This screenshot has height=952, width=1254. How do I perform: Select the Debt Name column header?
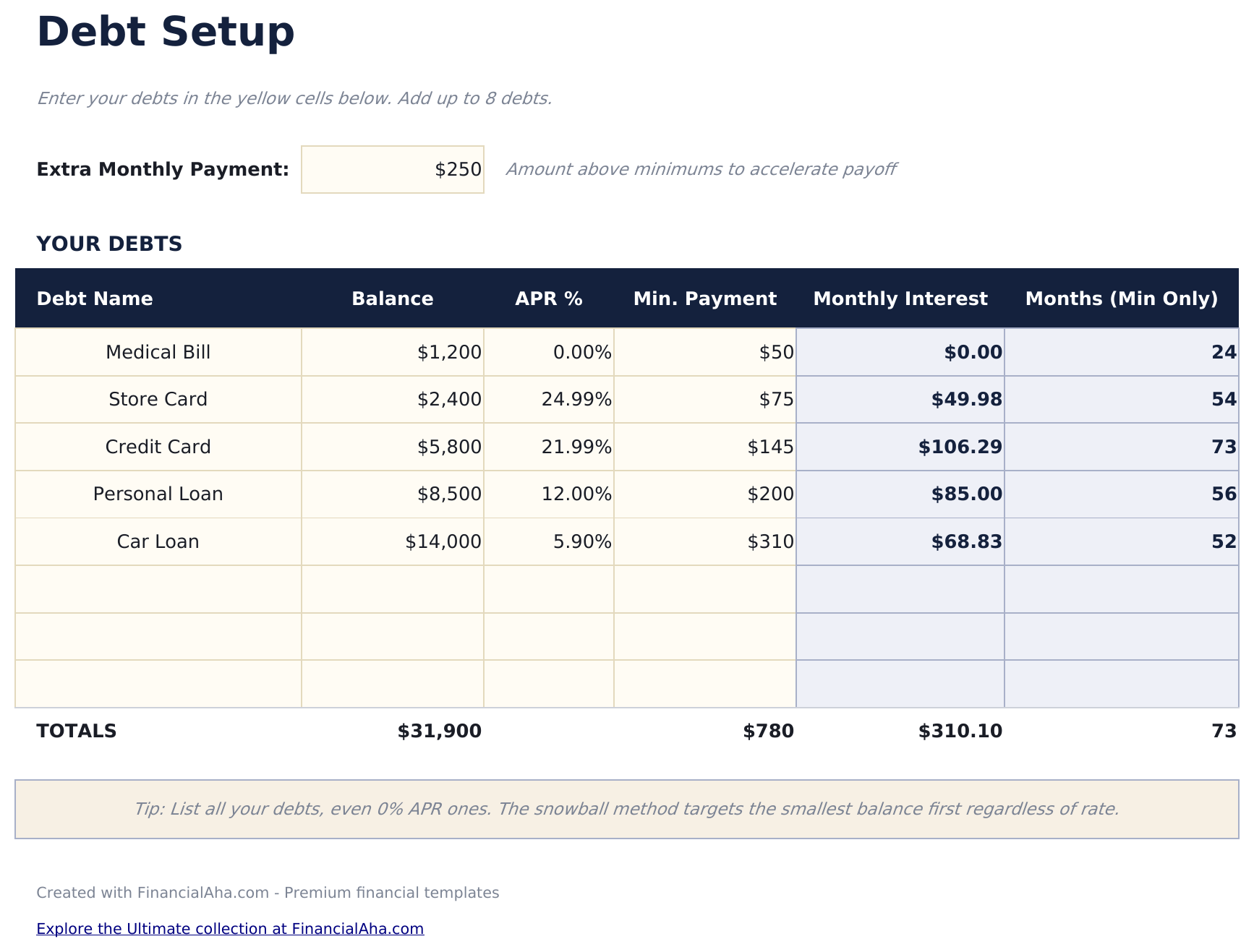[x=95, y=298]
